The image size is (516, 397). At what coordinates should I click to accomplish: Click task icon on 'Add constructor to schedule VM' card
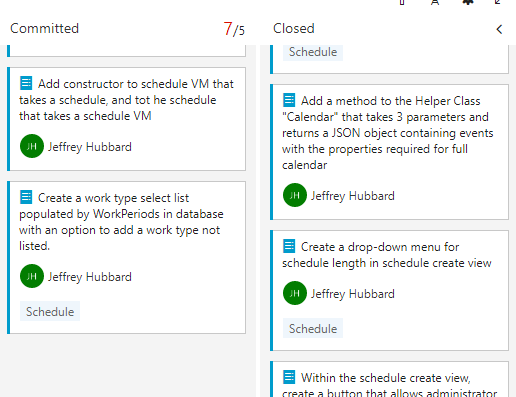26,83
